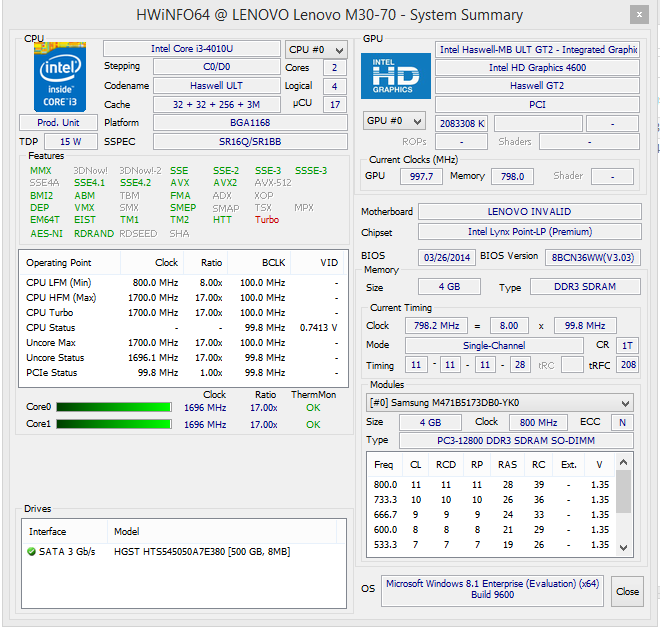Click the Core0 usage bar
The height and width of the screenshot is (630, 660).
tap(114, 407)
